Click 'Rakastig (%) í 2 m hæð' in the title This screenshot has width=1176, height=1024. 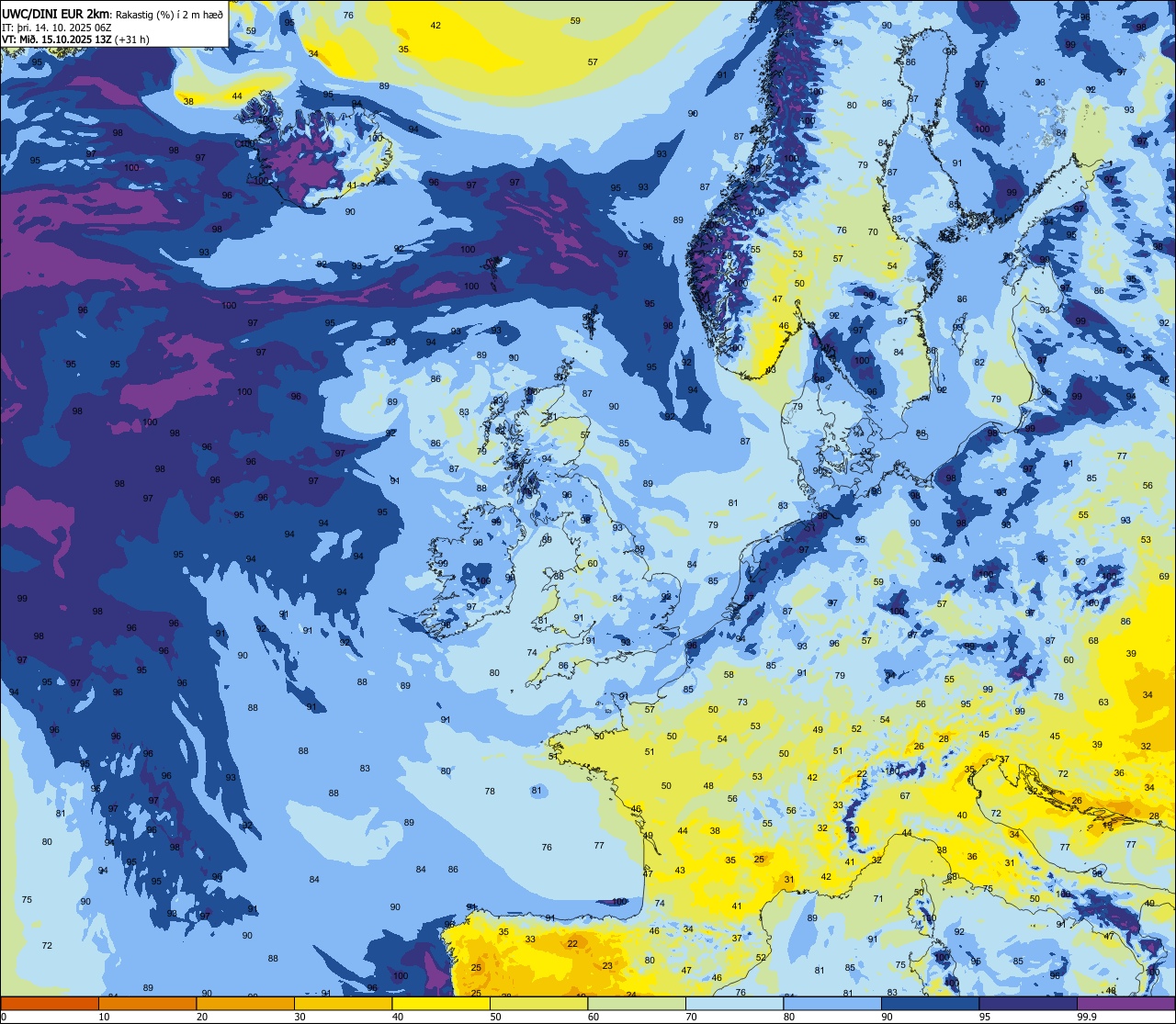tap(169, 15)
